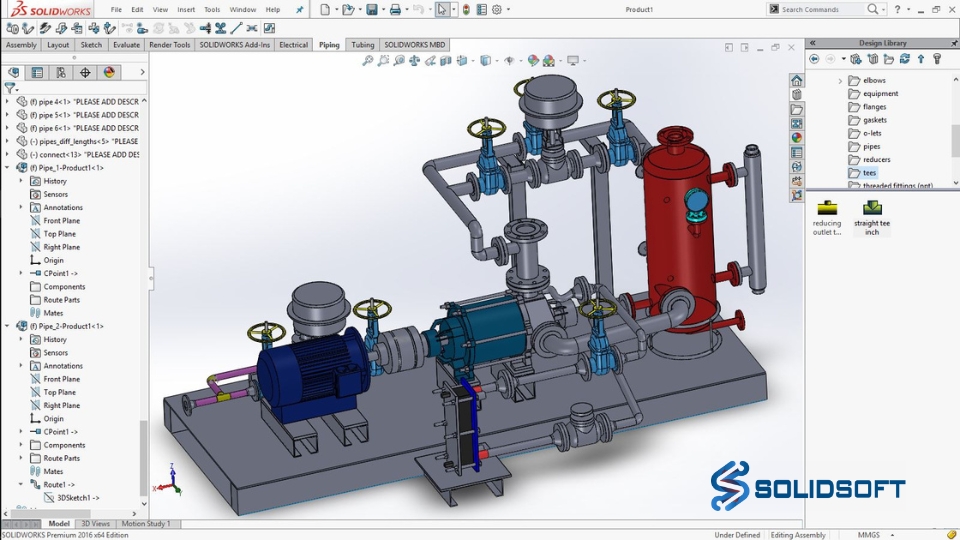Click the Save icon in top toolbar

click(372, 9)
